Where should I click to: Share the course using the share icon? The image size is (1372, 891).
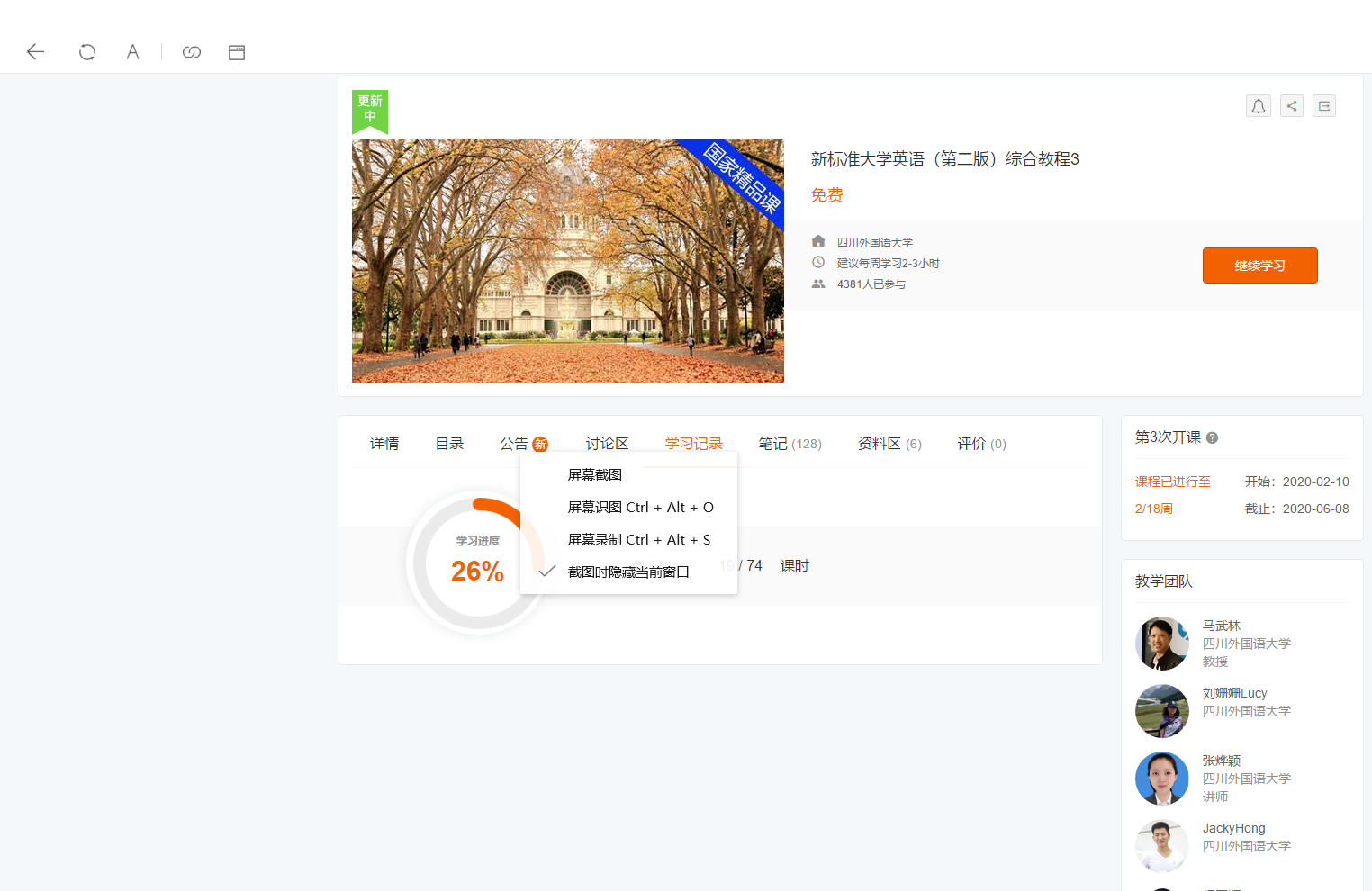pyautogui.click(x=1292, y=106)
